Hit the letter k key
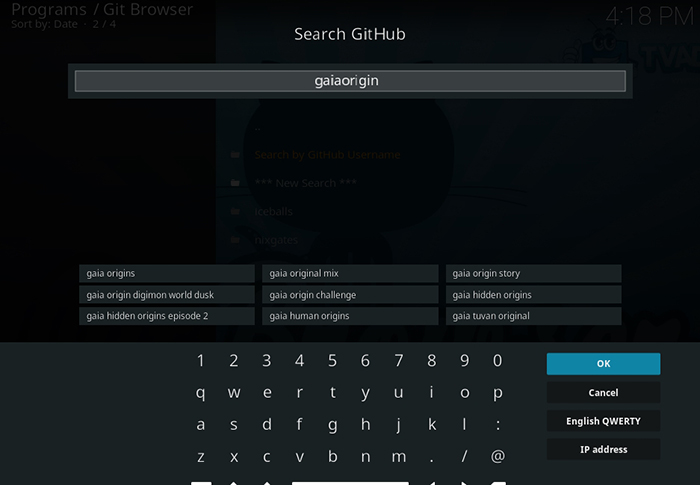This screenshot has height=485, width=700. pos(431,424)
